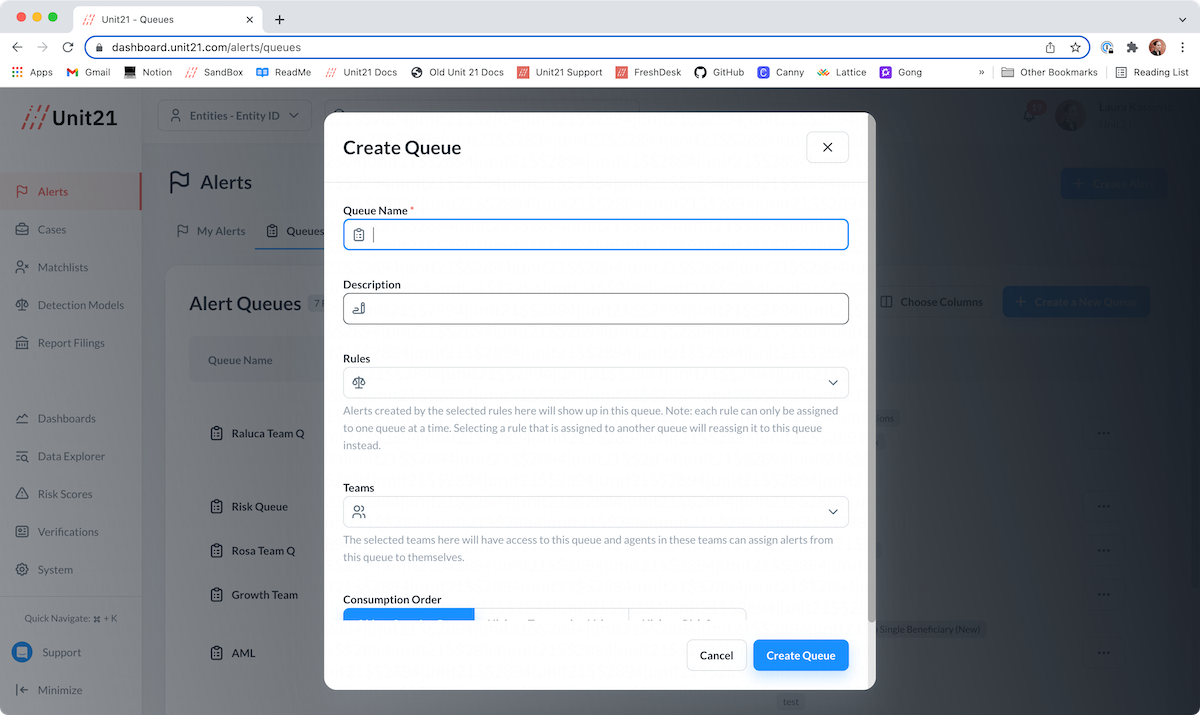Click the System gear icon
This screenshot has width=1200, height=715.
[22, 570]
